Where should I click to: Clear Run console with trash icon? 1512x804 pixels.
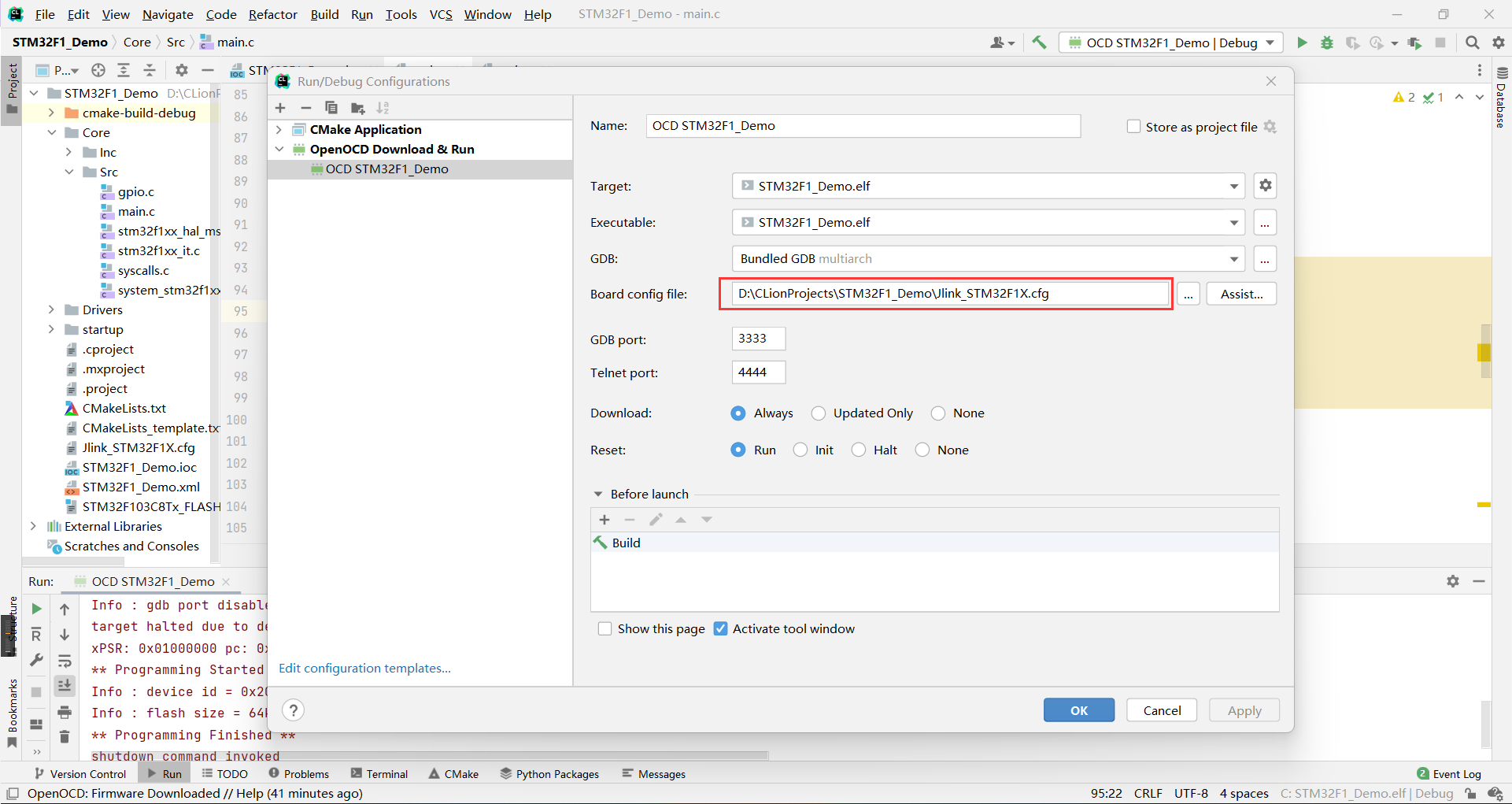pos(65,736)
